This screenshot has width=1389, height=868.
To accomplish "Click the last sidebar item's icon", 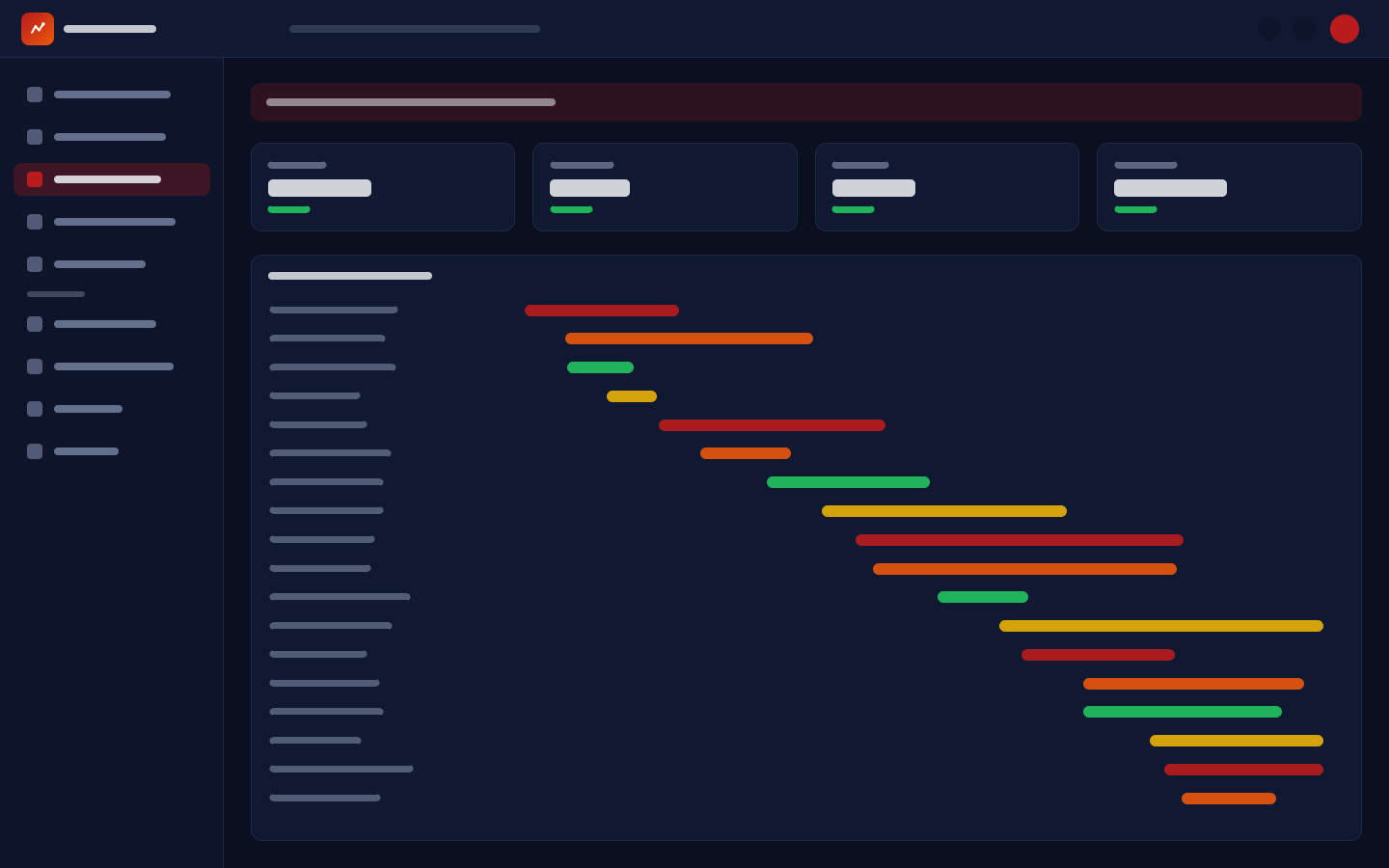I will click(x=35, y=451).
